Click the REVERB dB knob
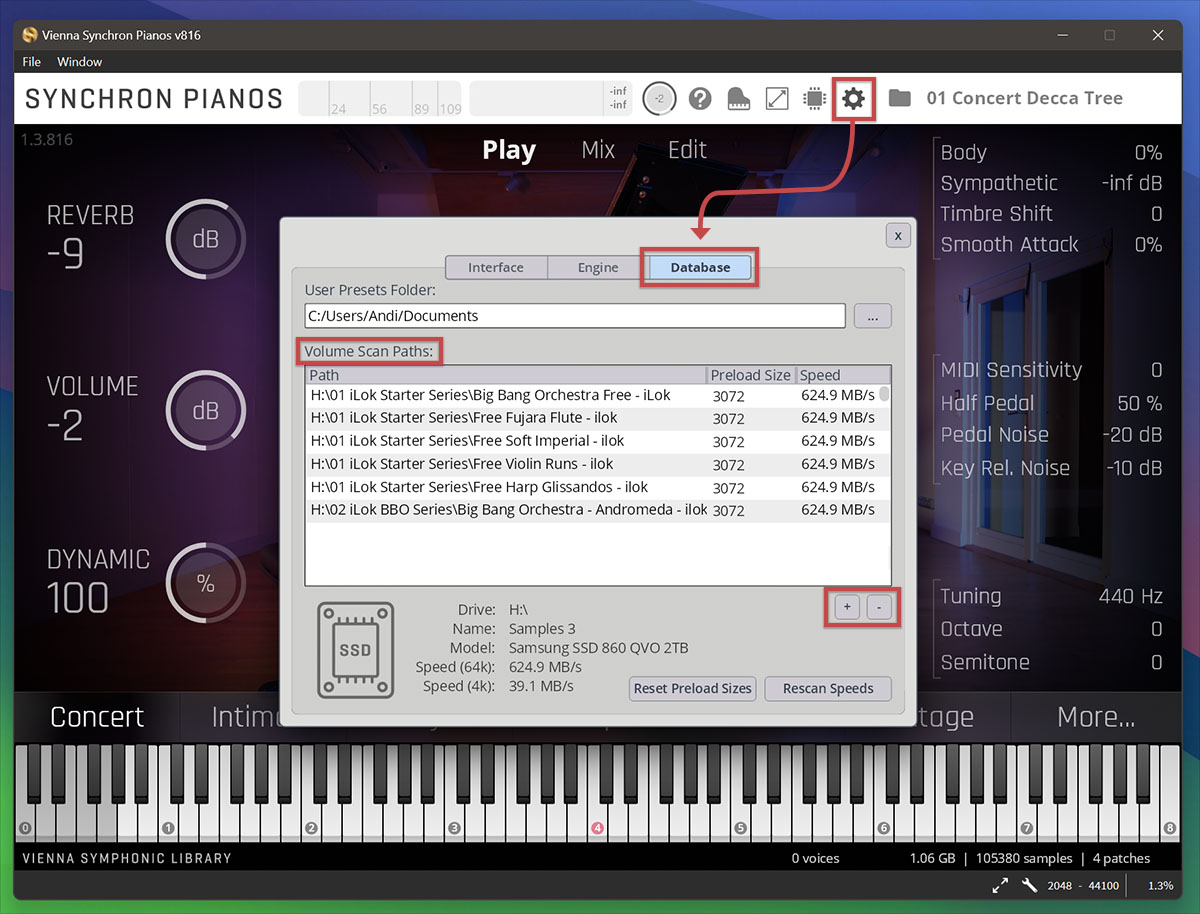1200x914 pixels. point(206,240)
